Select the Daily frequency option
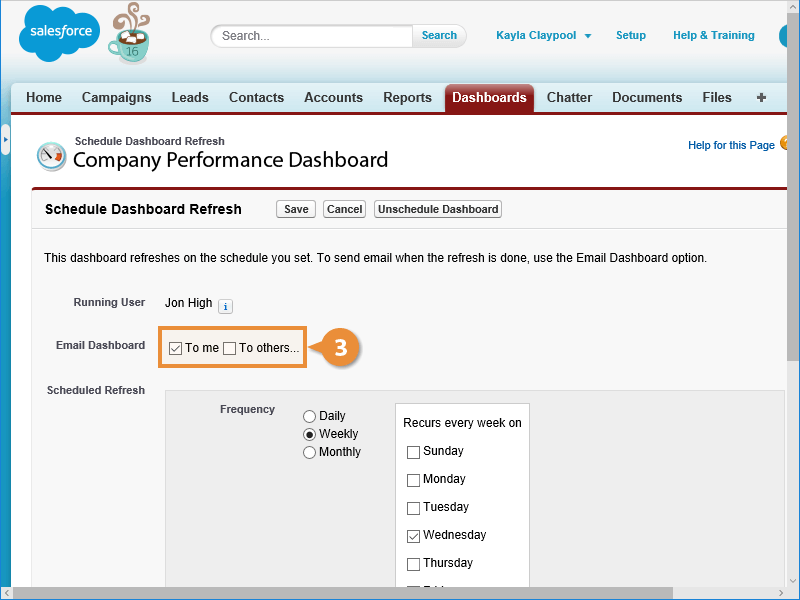This screenshot has width=800, height=600. 309,416
